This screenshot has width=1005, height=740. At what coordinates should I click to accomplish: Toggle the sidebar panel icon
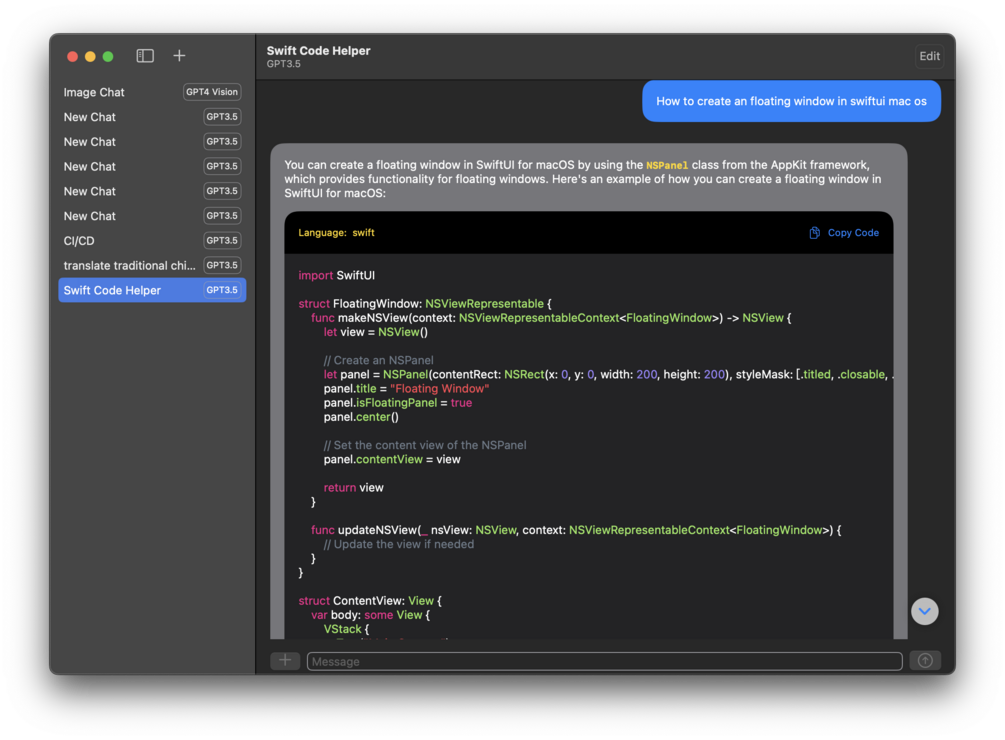[145, 56]
